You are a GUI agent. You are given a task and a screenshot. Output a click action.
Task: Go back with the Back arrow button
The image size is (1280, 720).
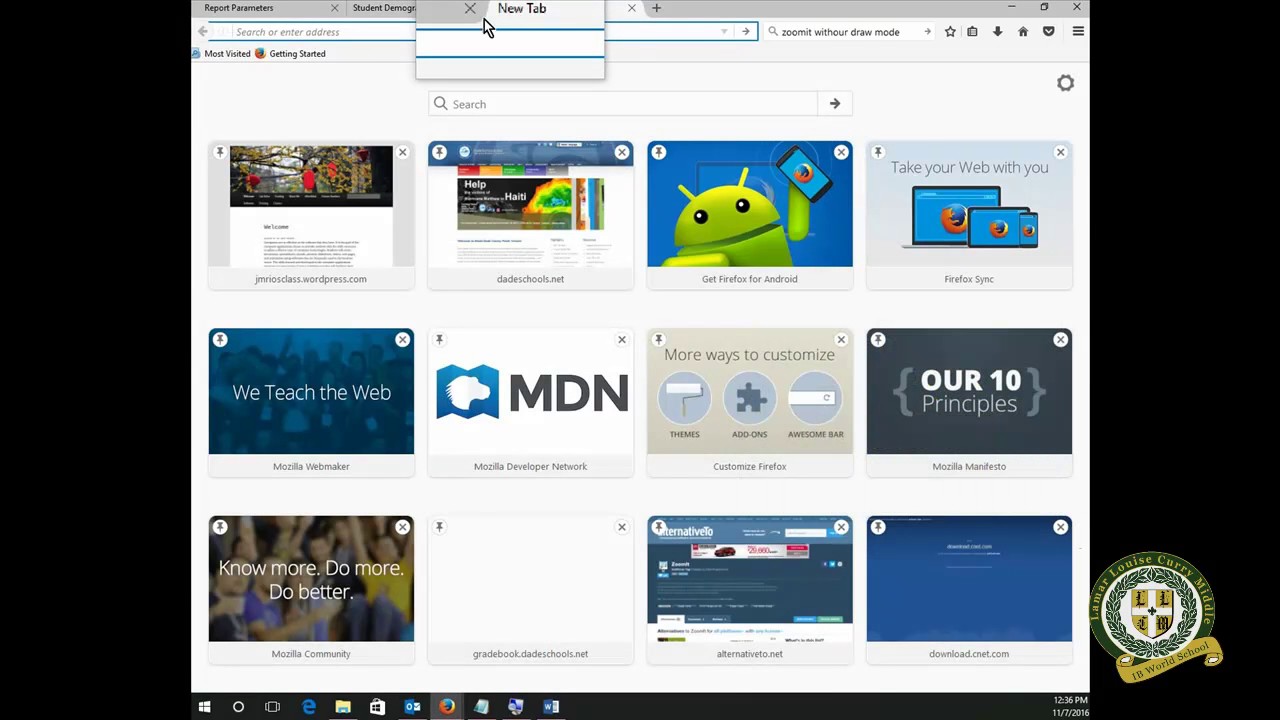click(203, 32)
